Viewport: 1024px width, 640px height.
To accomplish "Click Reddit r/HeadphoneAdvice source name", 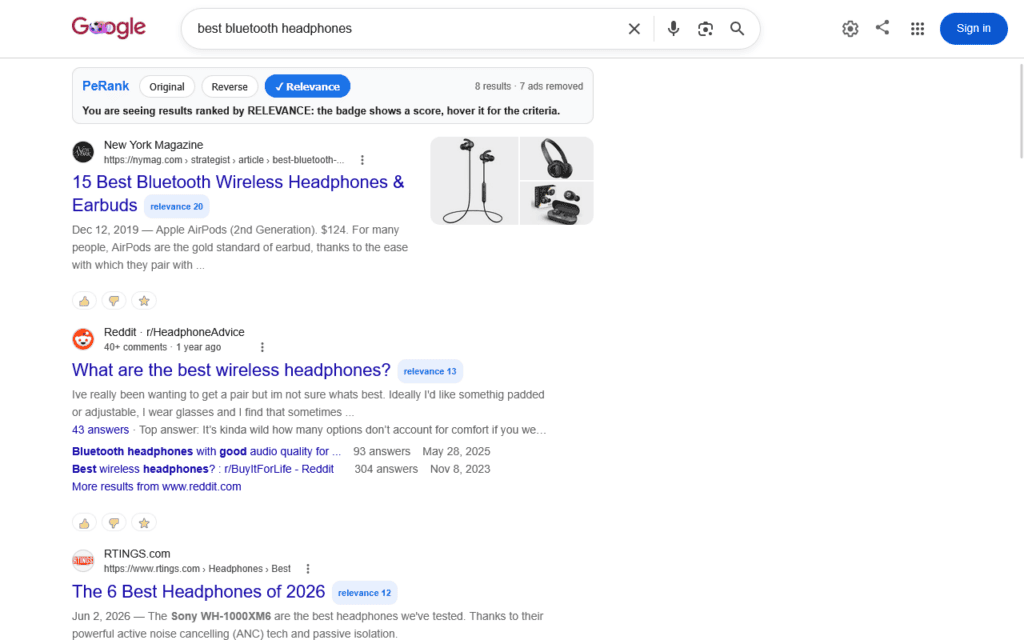I will (174, 332).
